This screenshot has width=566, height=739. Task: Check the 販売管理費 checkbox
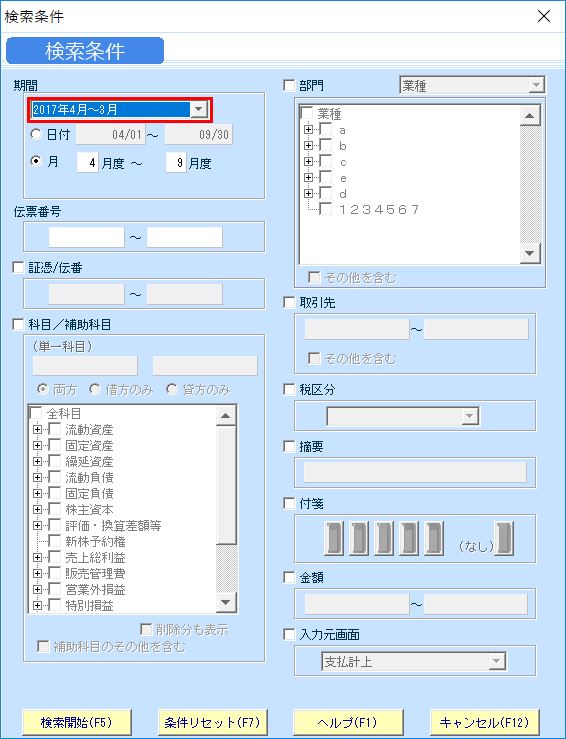pos(55,573)
